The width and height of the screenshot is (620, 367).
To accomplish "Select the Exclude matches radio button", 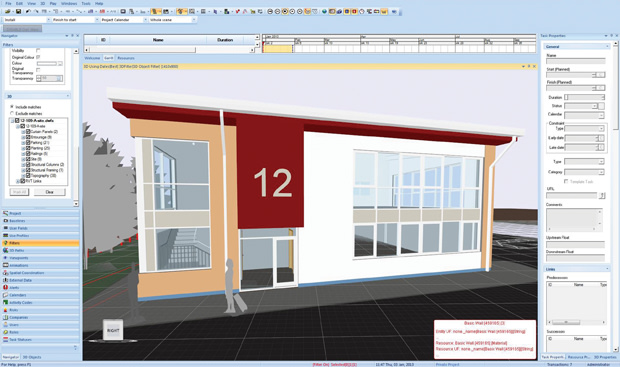I will pos(12,113).
